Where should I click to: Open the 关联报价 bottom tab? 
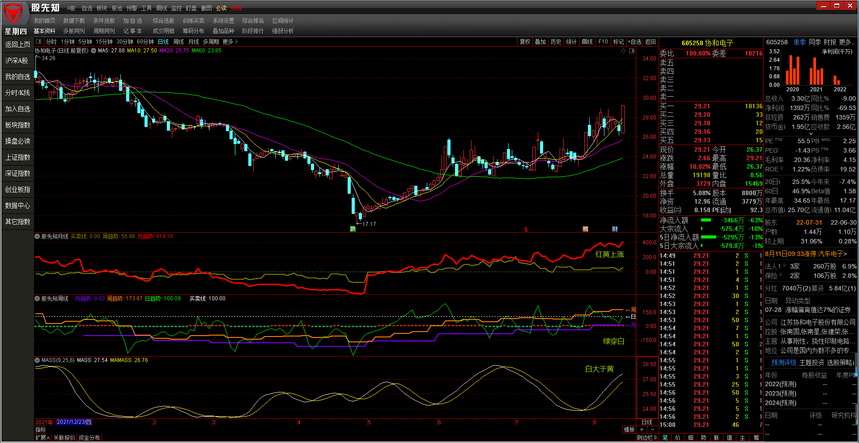[64, 438]
